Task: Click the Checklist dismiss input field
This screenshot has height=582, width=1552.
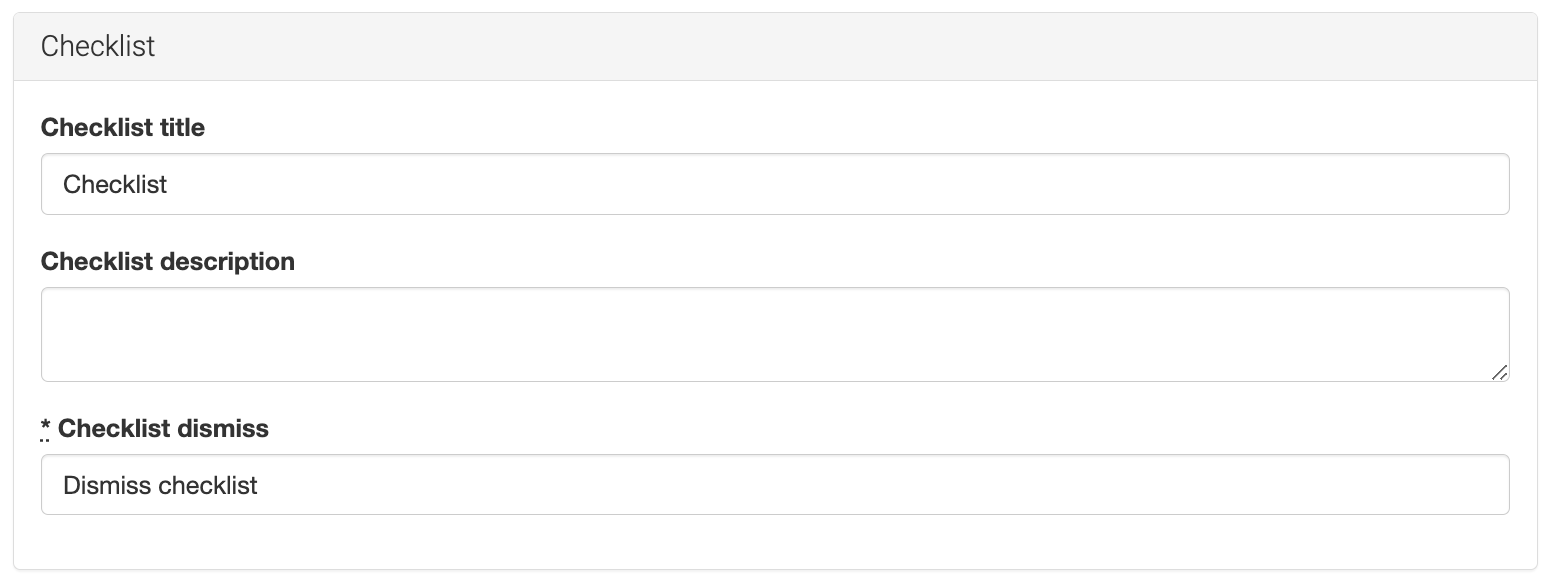Action: tap(775, 485)
